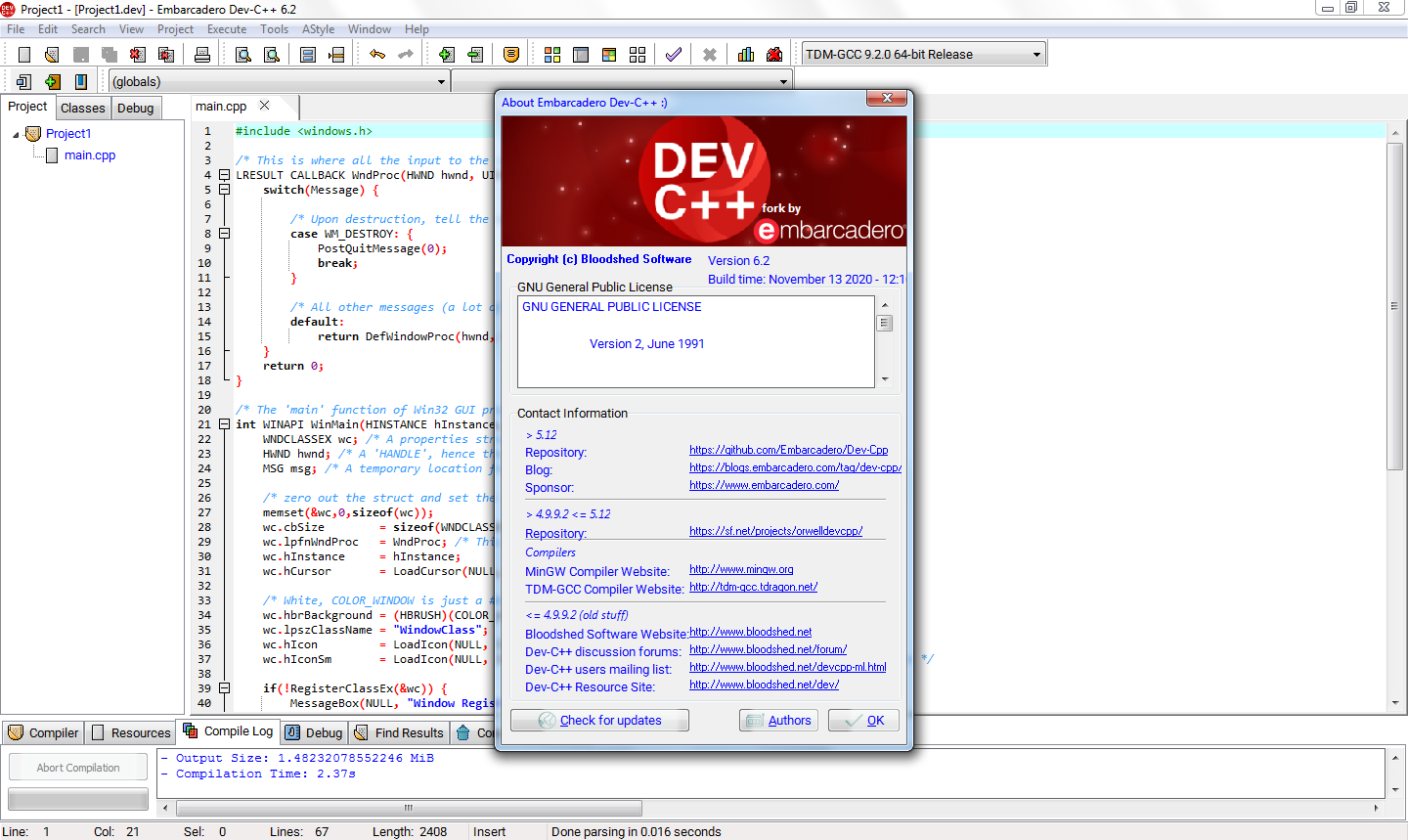This screenshot has height=840, width=1408.
Task: Click the compile log horizontal scrollbar thumb
Action: click(409, 808)
